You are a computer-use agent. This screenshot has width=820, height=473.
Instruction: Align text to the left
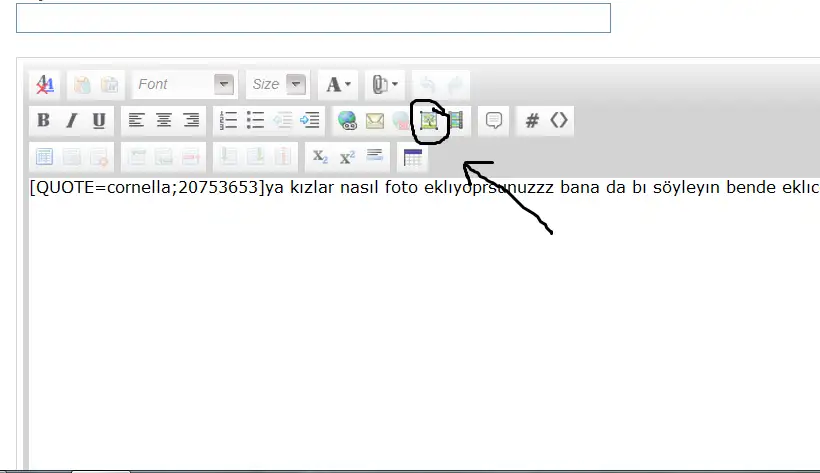(x=136, y=121)
